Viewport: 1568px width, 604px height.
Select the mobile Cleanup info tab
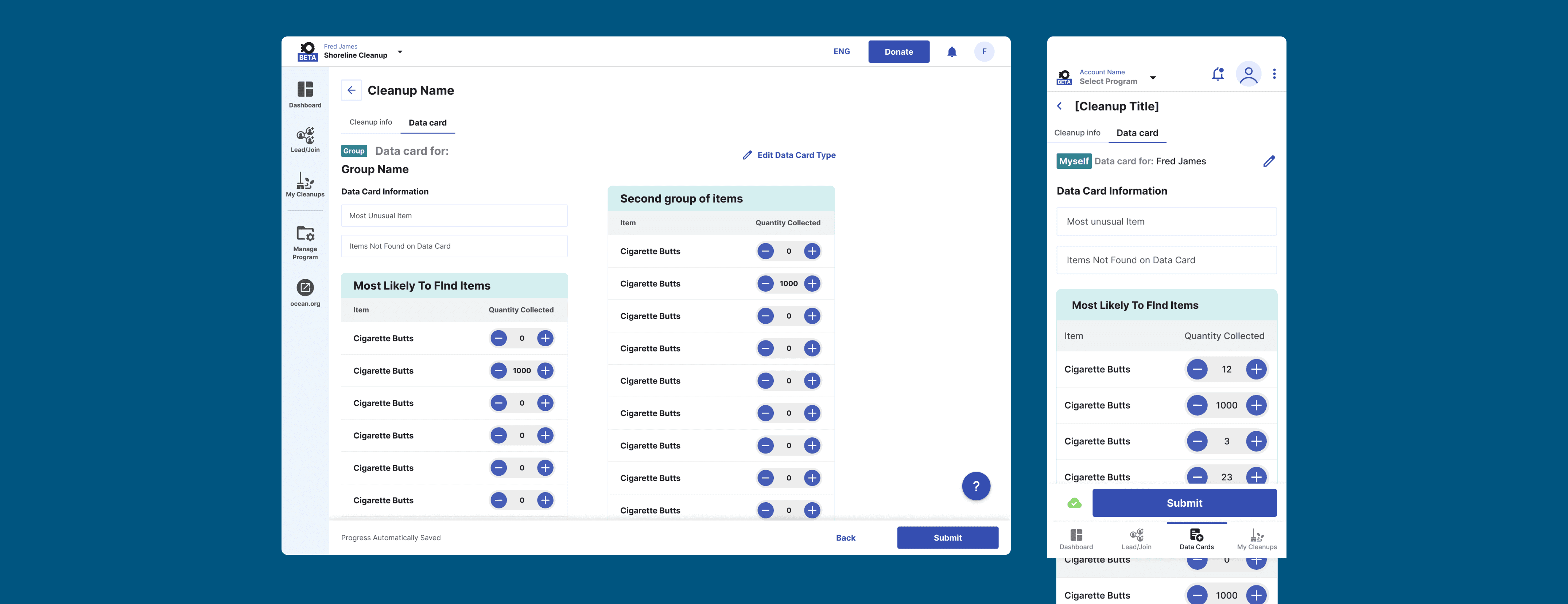1077,133
